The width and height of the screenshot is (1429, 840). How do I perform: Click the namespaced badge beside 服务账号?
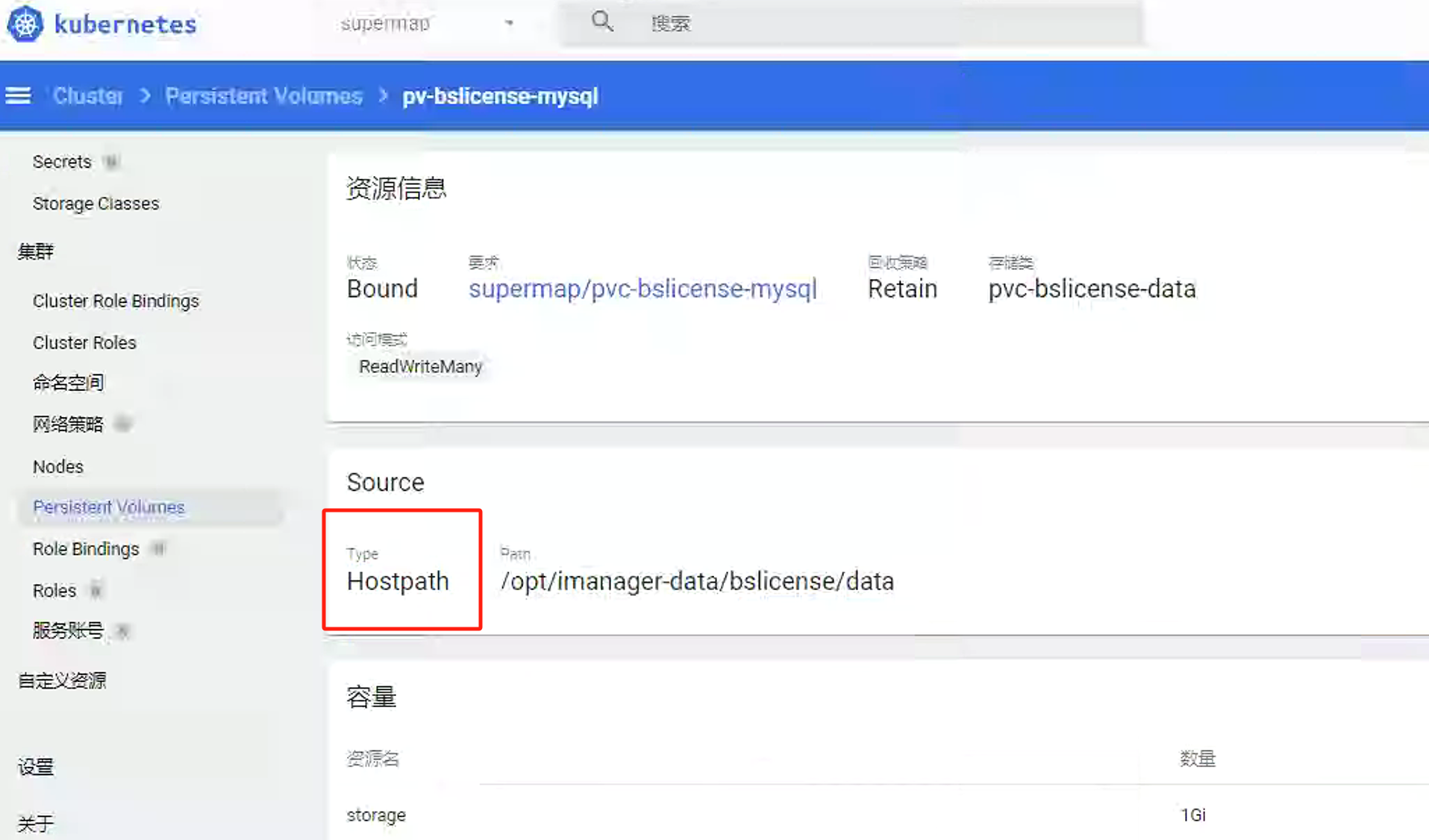point(123,631)
